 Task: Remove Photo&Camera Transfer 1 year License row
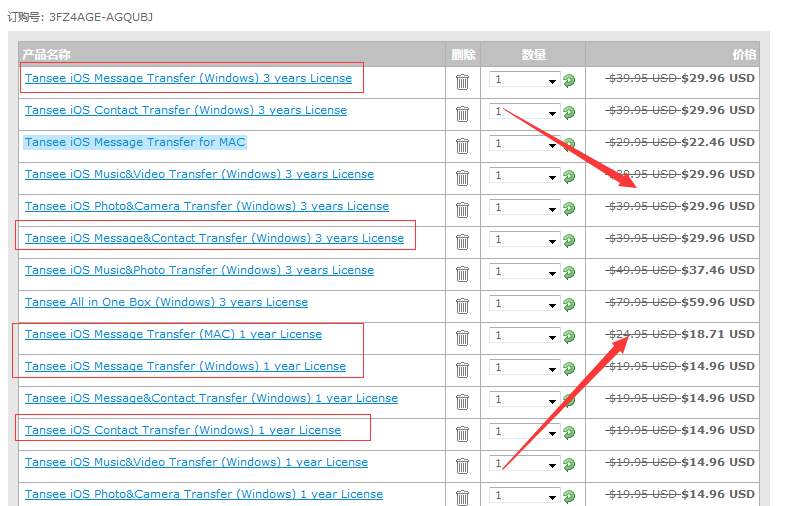[x=462, y=497]
